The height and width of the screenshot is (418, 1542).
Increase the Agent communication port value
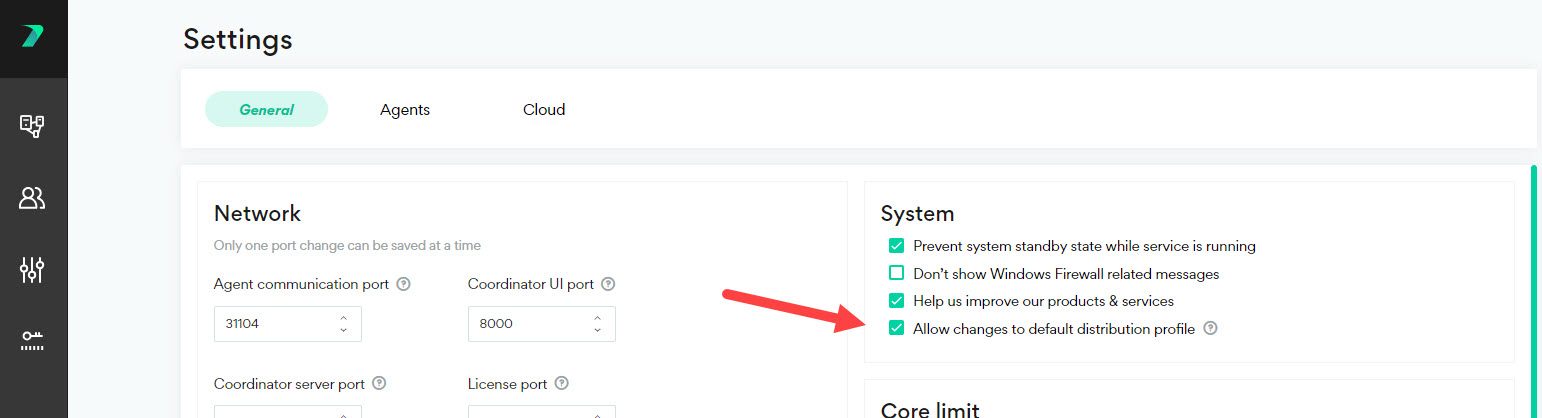[344, 318]
